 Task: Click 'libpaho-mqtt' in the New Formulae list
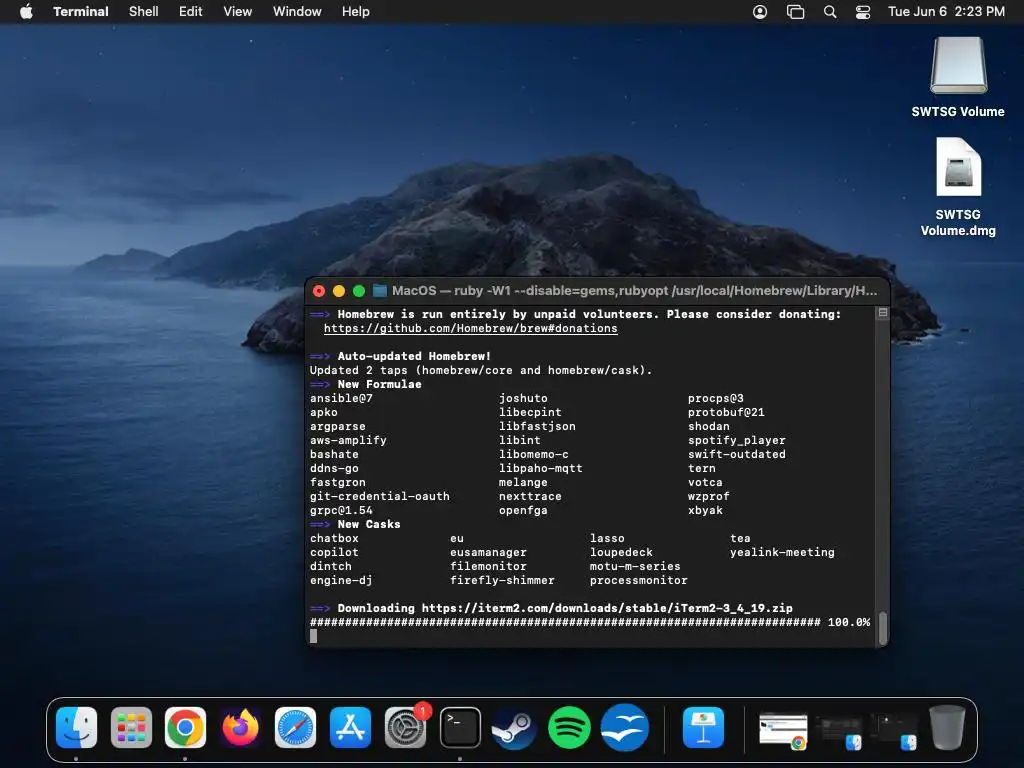coord(541,468)
